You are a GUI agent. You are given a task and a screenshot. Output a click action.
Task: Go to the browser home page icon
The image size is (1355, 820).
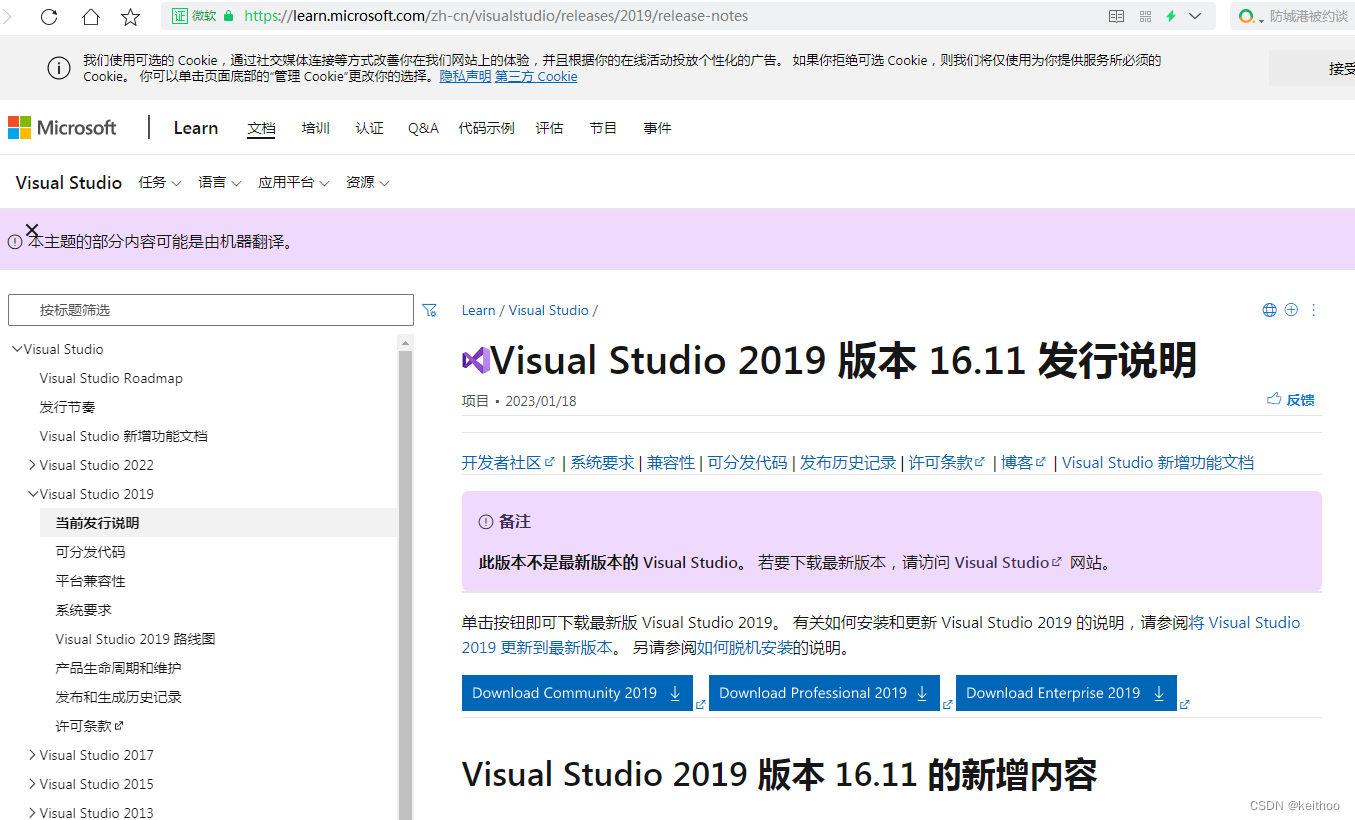point(91,16)
